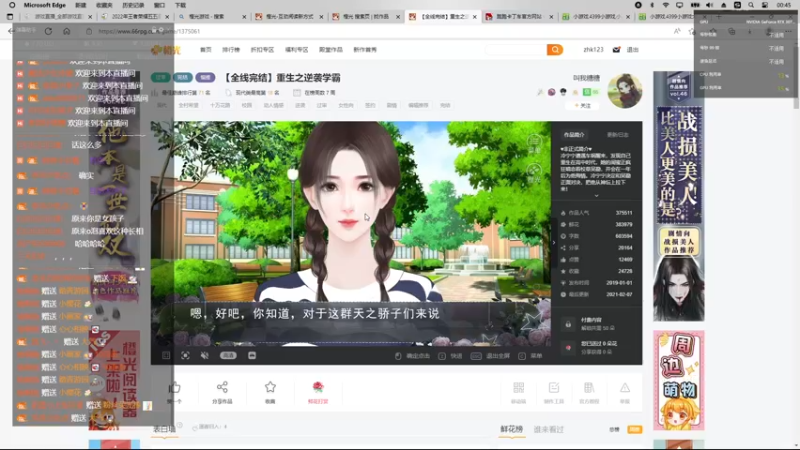Send flowers using the red rose icon
This screenshot has height=450, width=800.
[x=318, y=387]
